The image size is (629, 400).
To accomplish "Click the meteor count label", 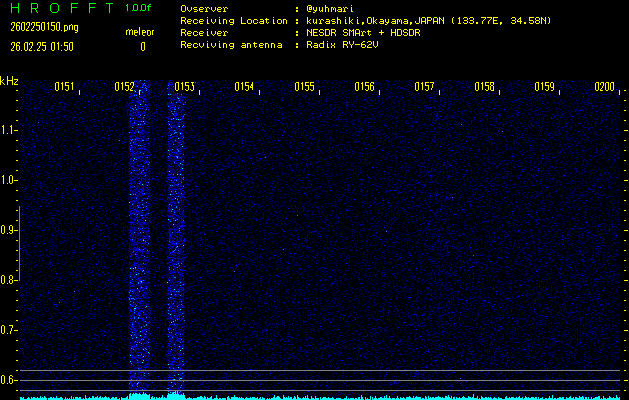I will 139,33.
